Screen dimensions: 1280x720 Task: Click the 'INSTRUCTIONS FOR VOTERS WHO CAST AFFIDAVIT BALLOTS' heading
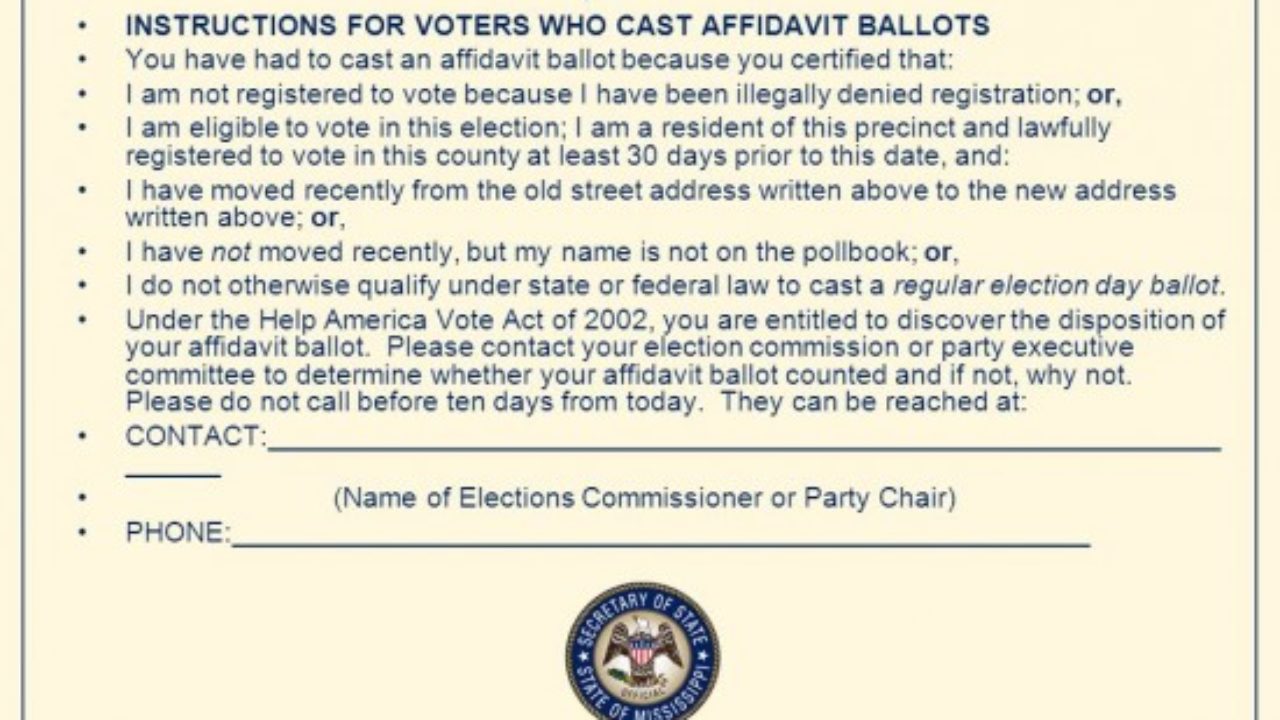(x=557, y=25)
